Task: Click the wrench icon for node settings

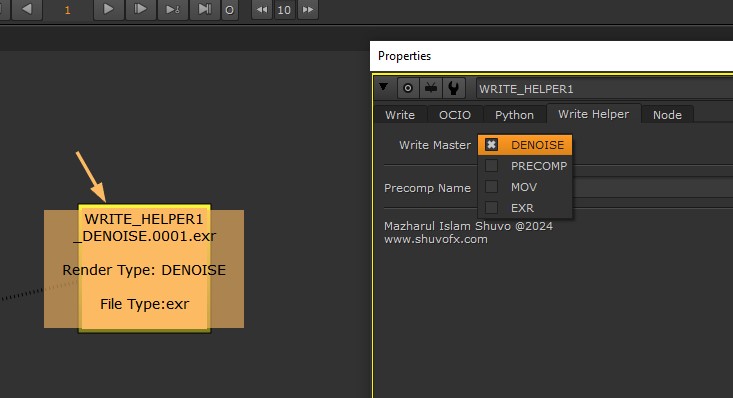Action: click(x=453, y=88)
